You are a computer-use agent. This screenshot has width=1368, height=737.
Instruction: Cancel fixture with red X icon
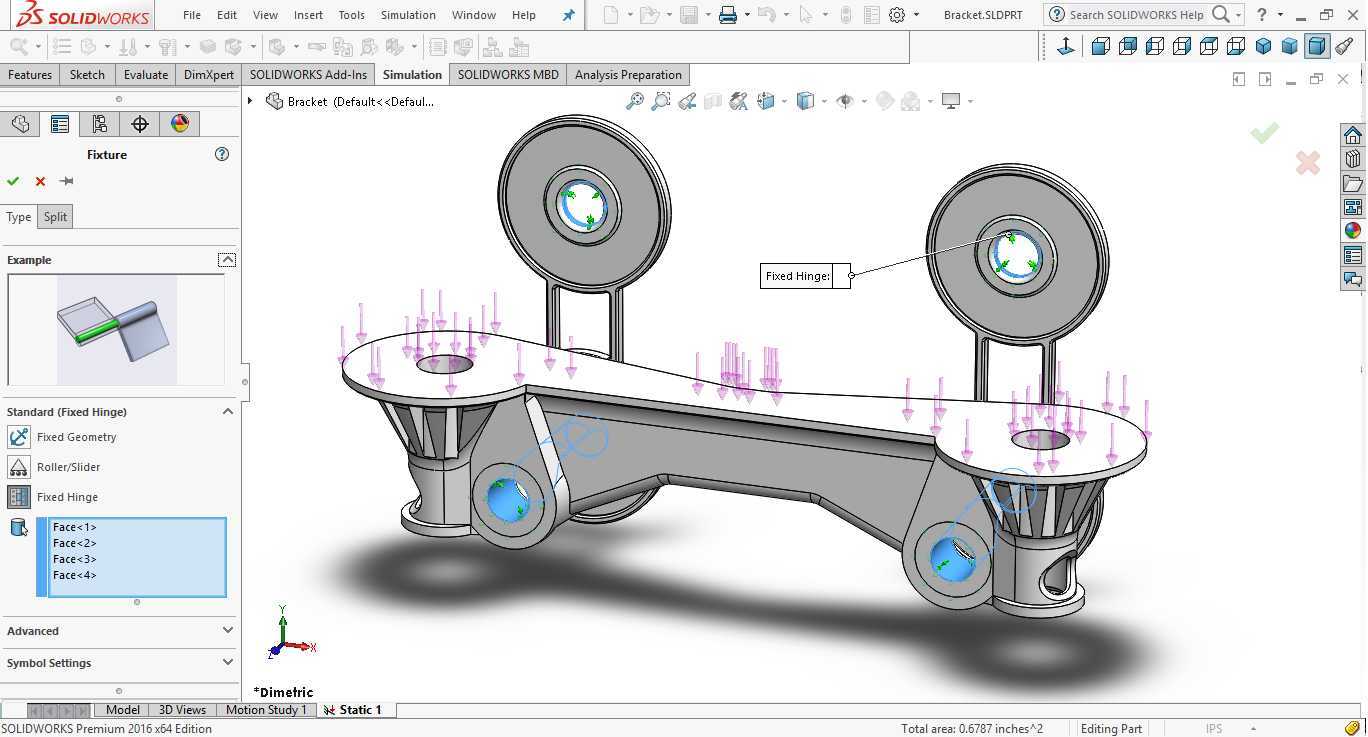pos(40,181)
